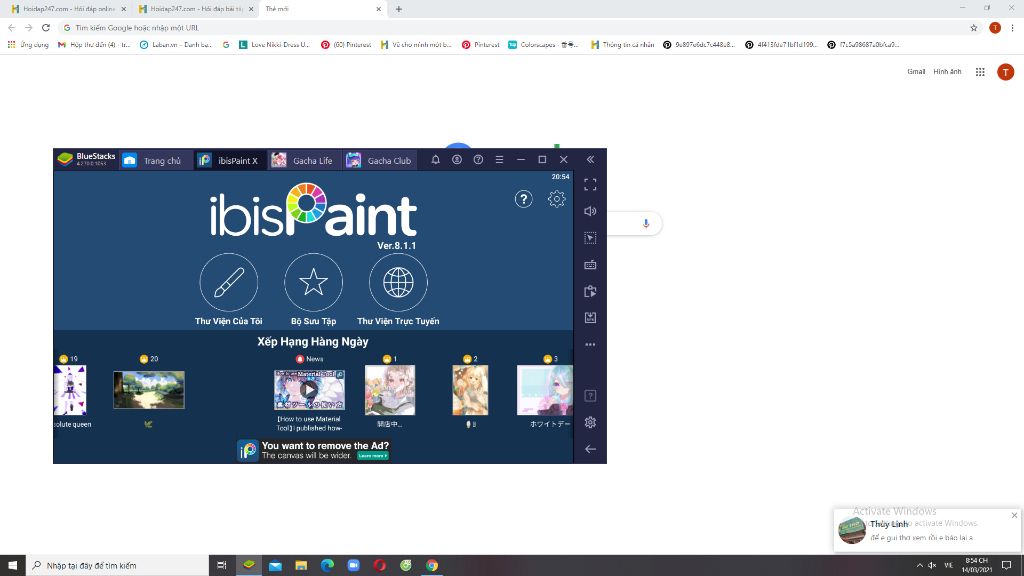Click Google voice search microphone

646,223
